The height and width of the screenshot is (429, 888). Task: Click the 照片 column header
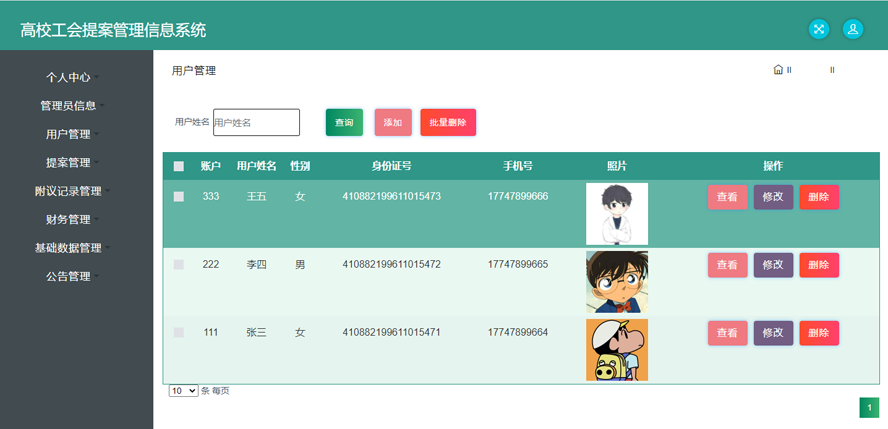click(617, 166)
